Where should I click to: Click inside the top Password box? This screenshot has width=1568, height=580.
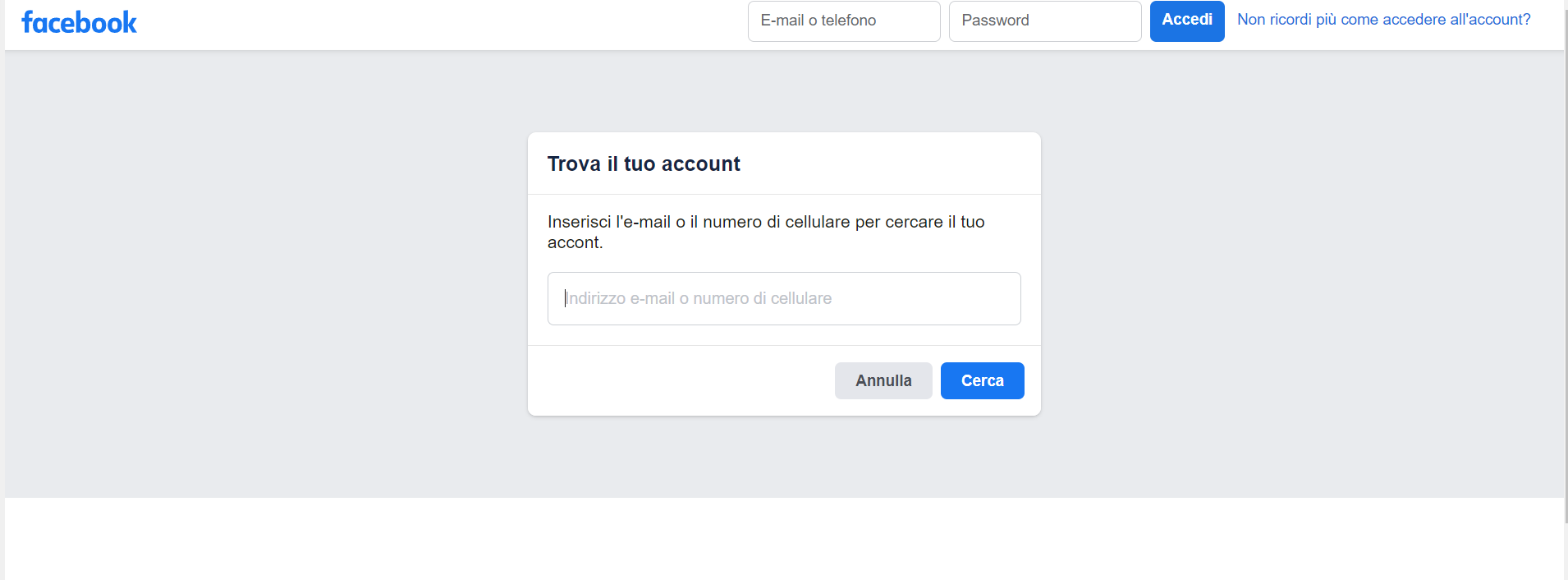click(1044, 21)
